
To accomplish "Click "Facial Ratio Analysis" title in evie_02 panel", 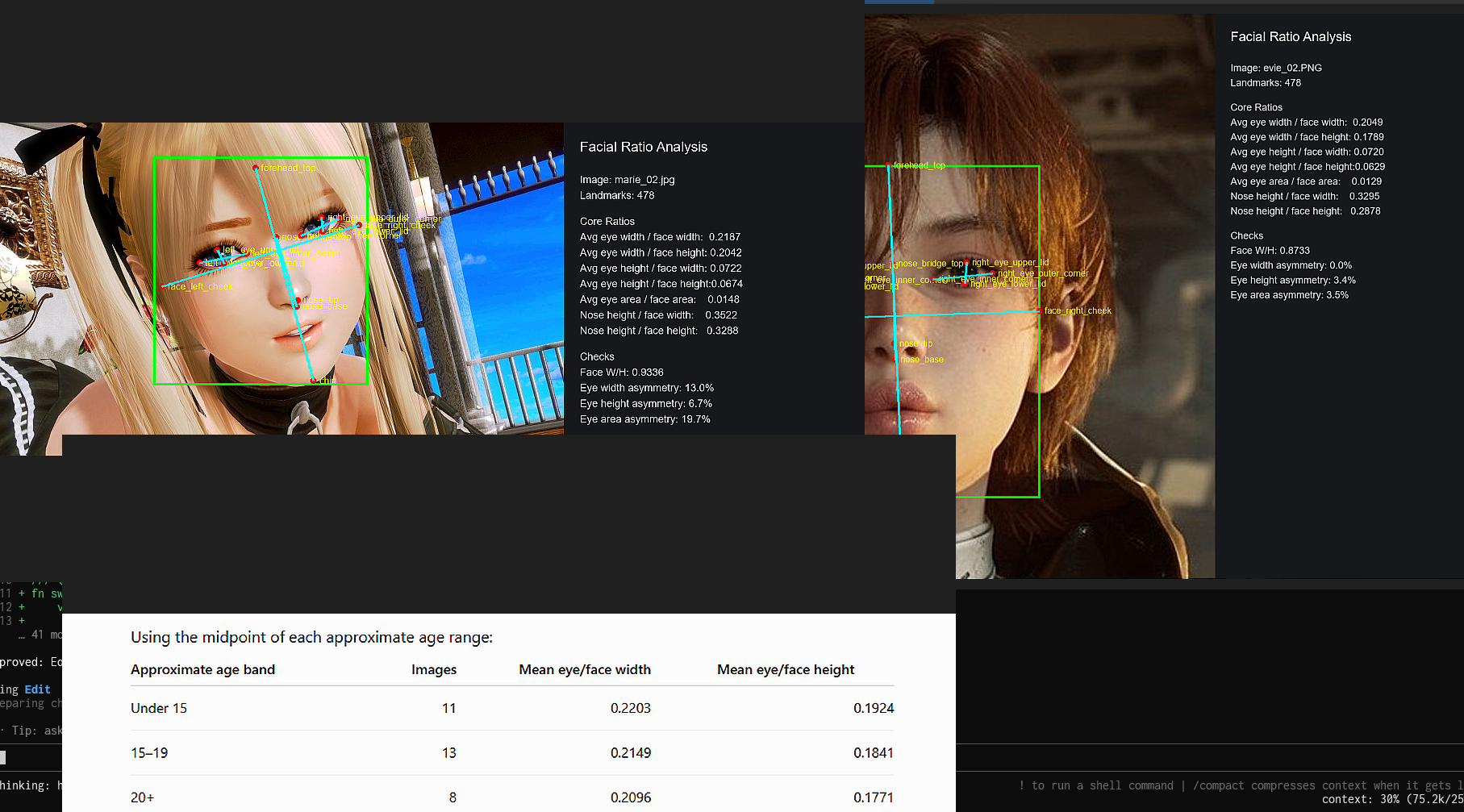I will pyautogui.click(x=1291, y=36).
